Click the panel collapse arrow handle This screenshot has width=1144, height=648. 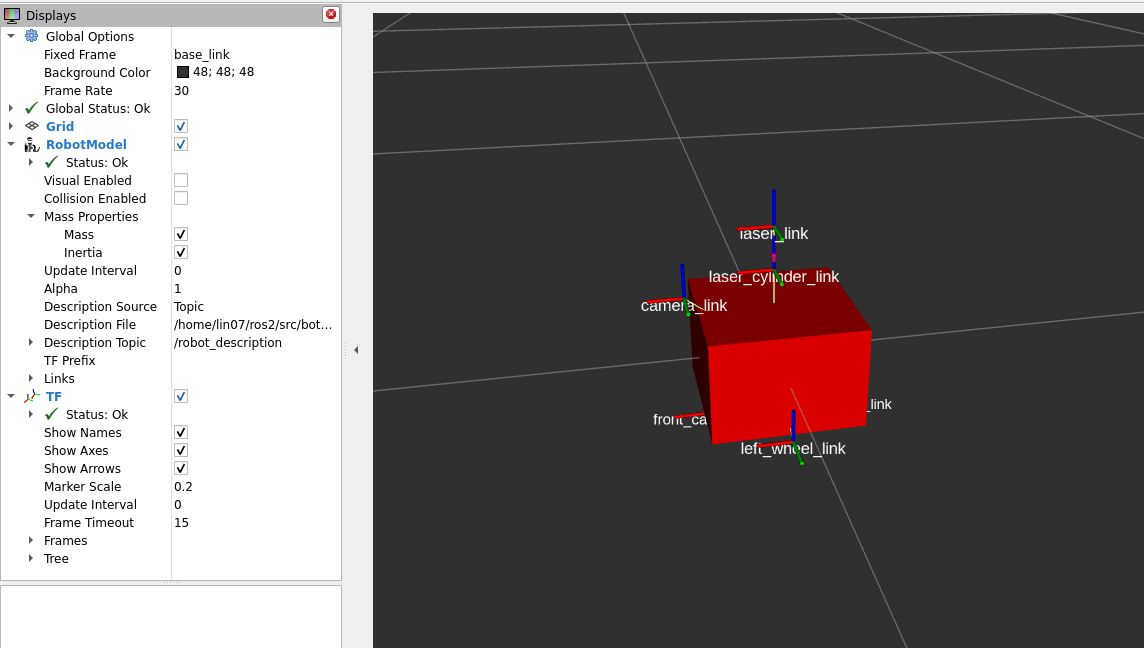click(x=355, y=350)
